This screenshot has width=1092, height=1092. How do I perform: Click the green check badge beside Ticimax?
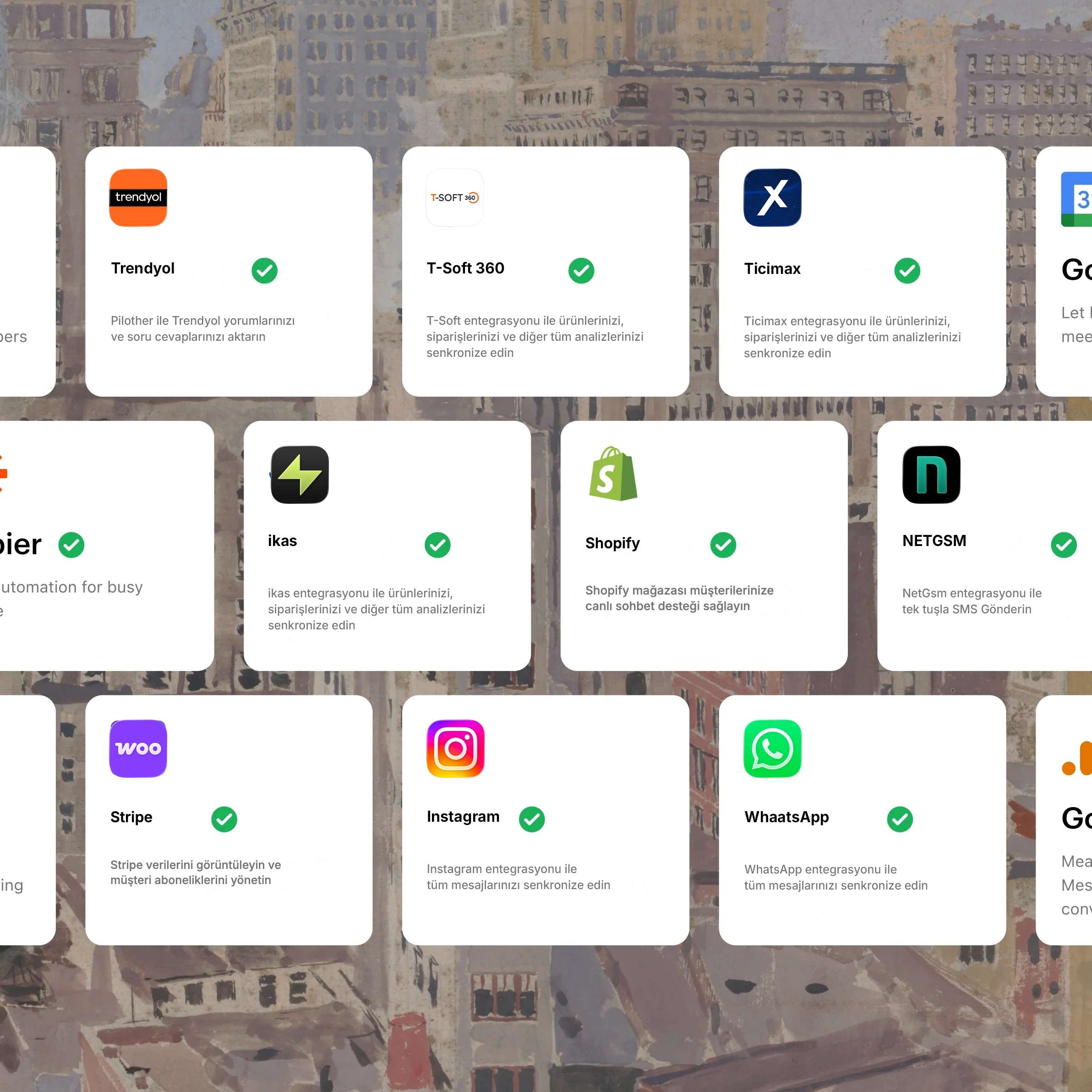[x=907, y=271]
